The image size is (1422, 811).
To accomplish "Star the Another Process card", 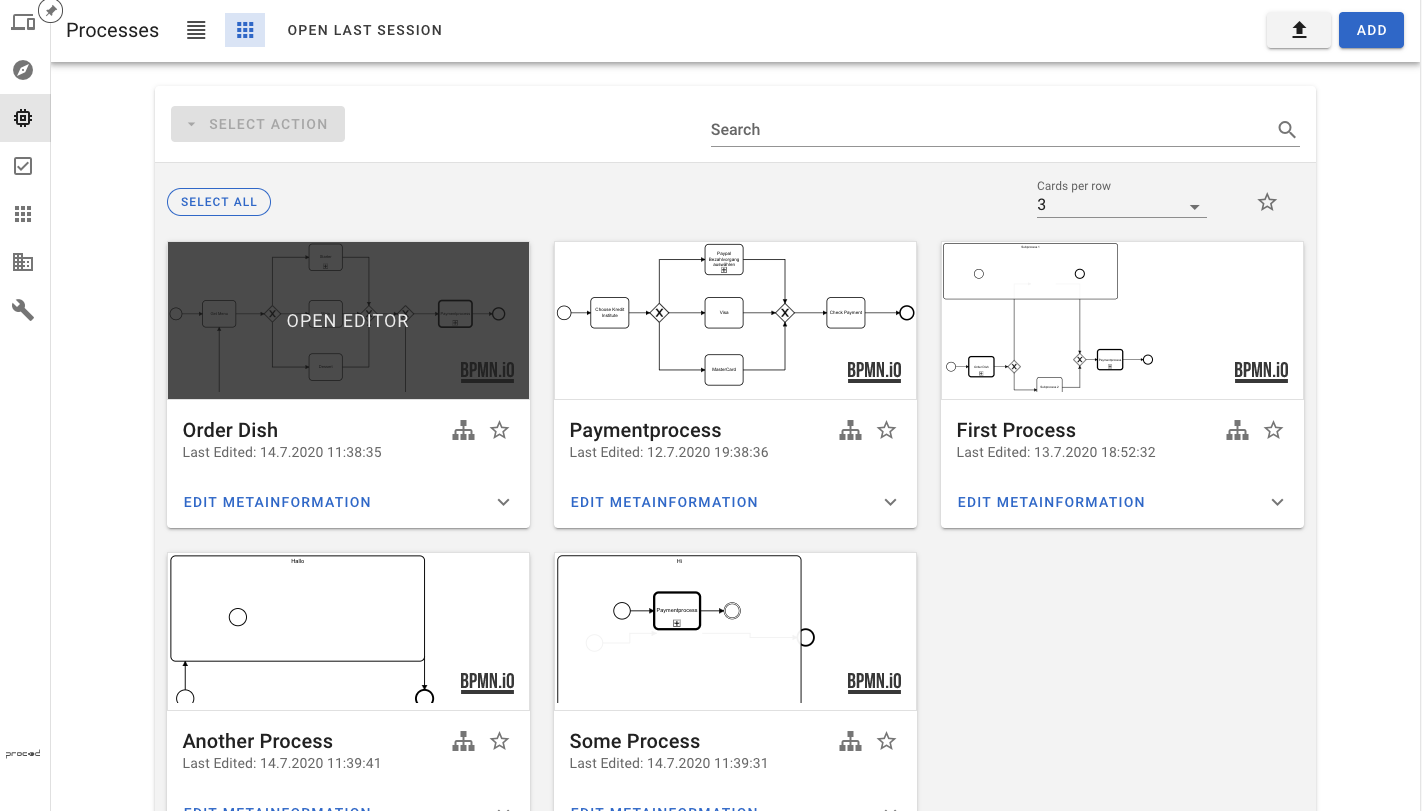I will click(500, 742).
